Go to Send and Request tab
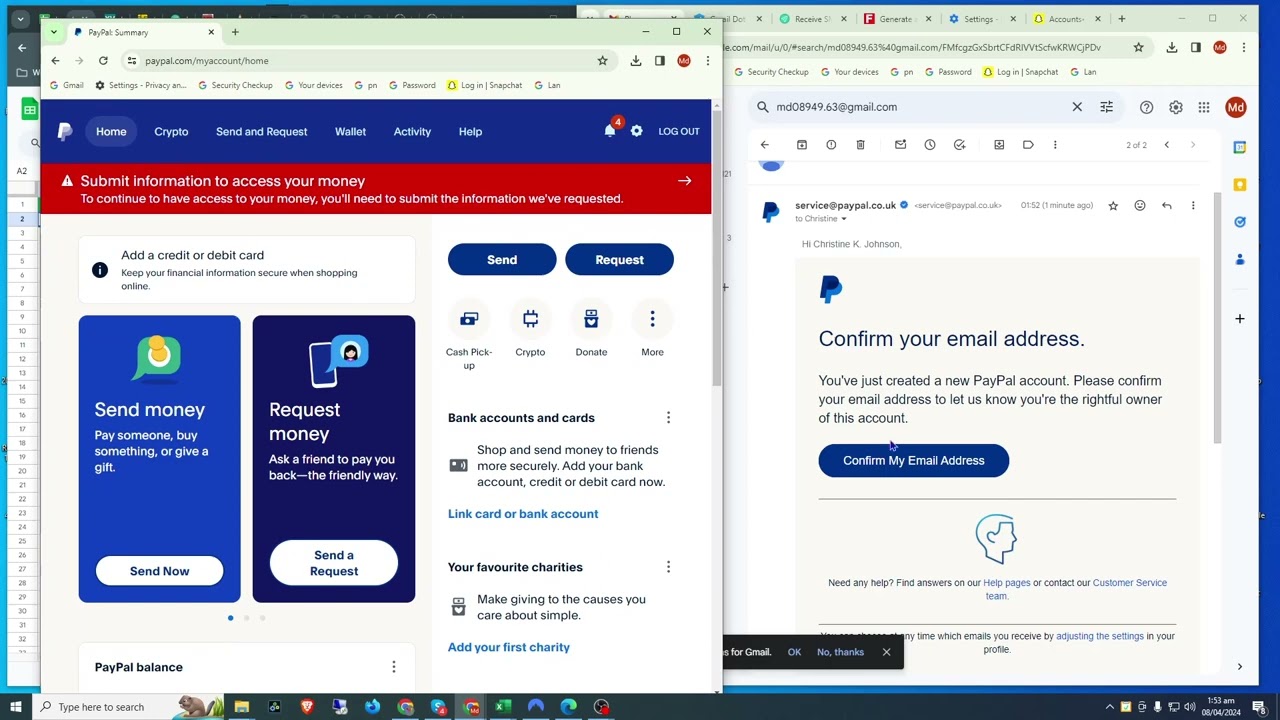This screenshot has width=1280, height=720. click(x=261, y=131)
